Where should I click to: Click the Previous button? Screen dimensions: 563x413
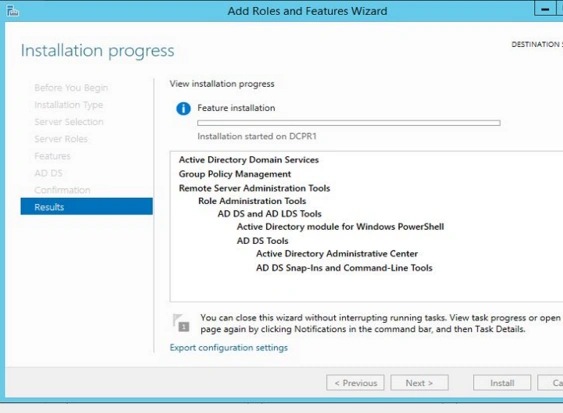[355, 383]
